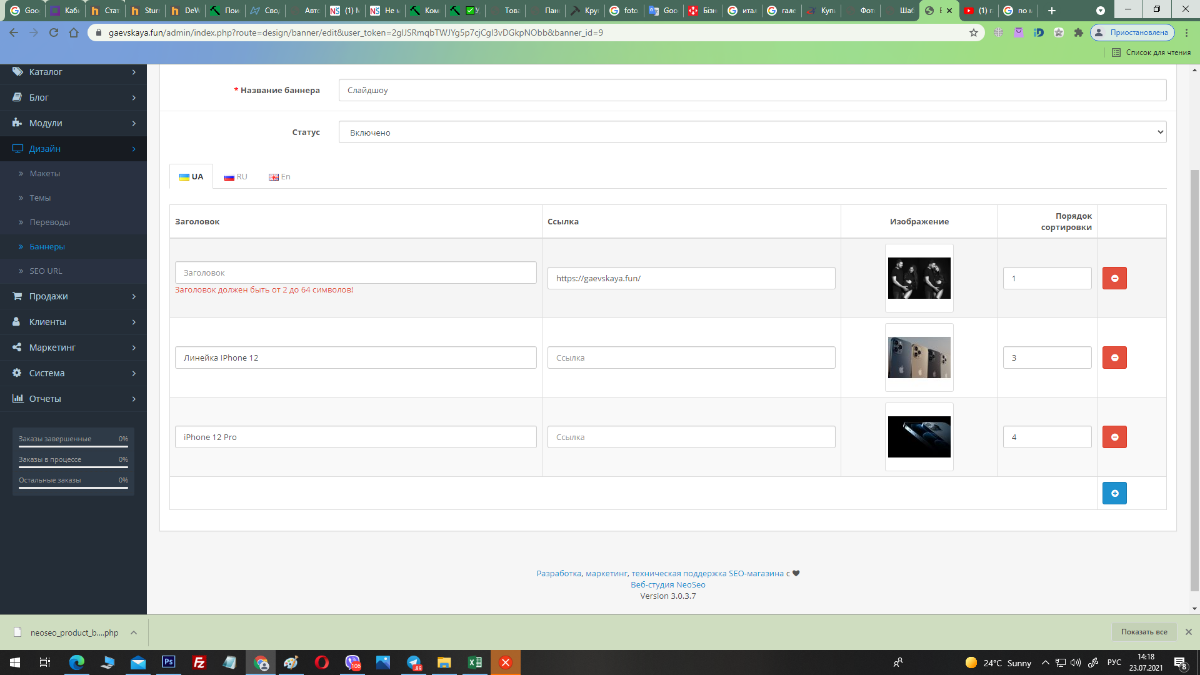Image resolution: width=1200 pixels, height=675 pixels.
Task: Expand the Каталог menu chevron
Action: [x=134, y=72]
